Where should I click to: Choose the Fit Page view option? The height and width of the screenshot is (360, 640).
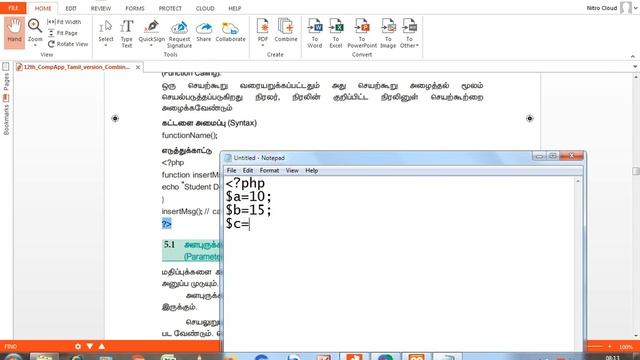[63, 33]
